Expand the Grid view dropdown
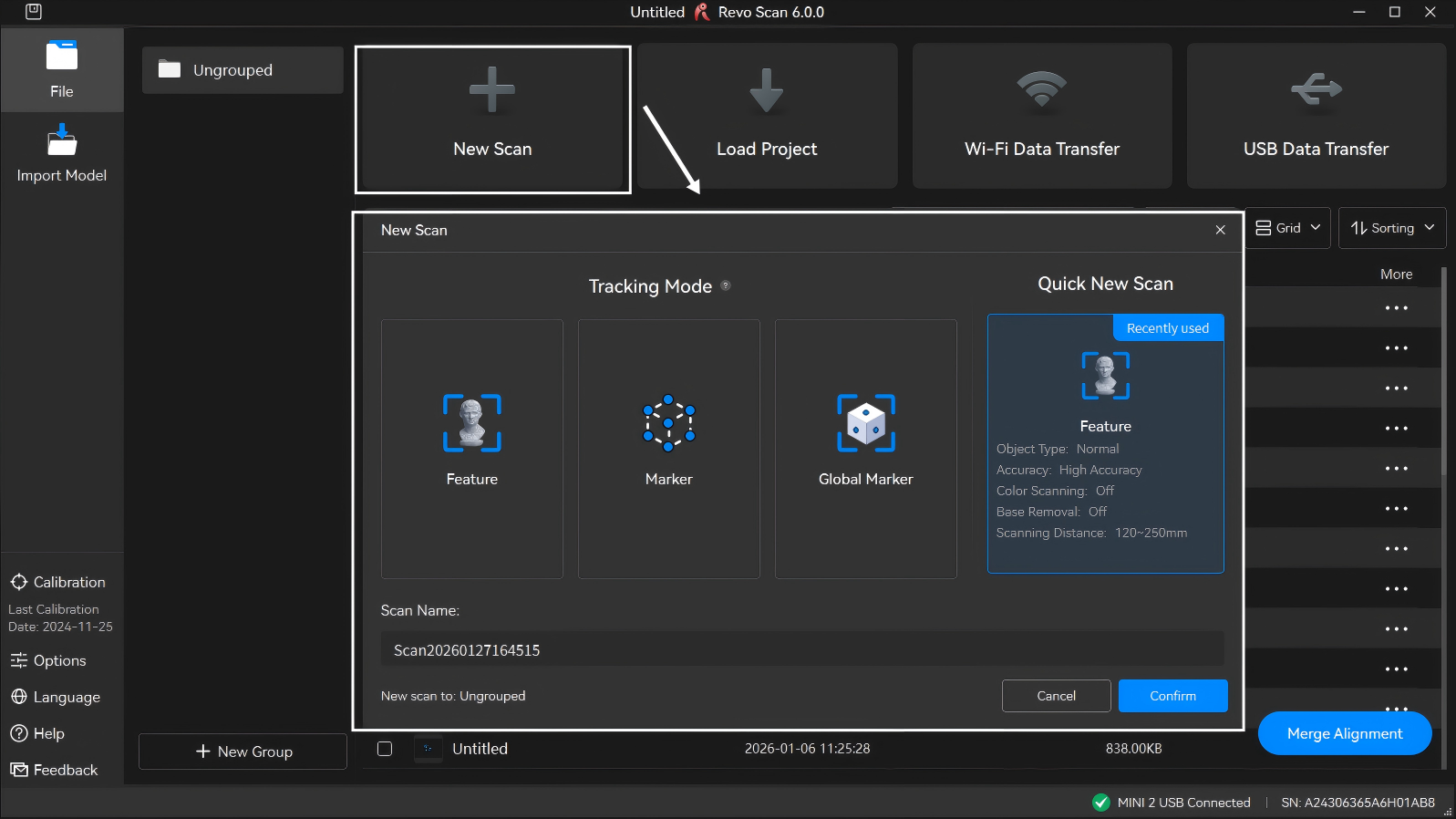 pos(1287,228)
